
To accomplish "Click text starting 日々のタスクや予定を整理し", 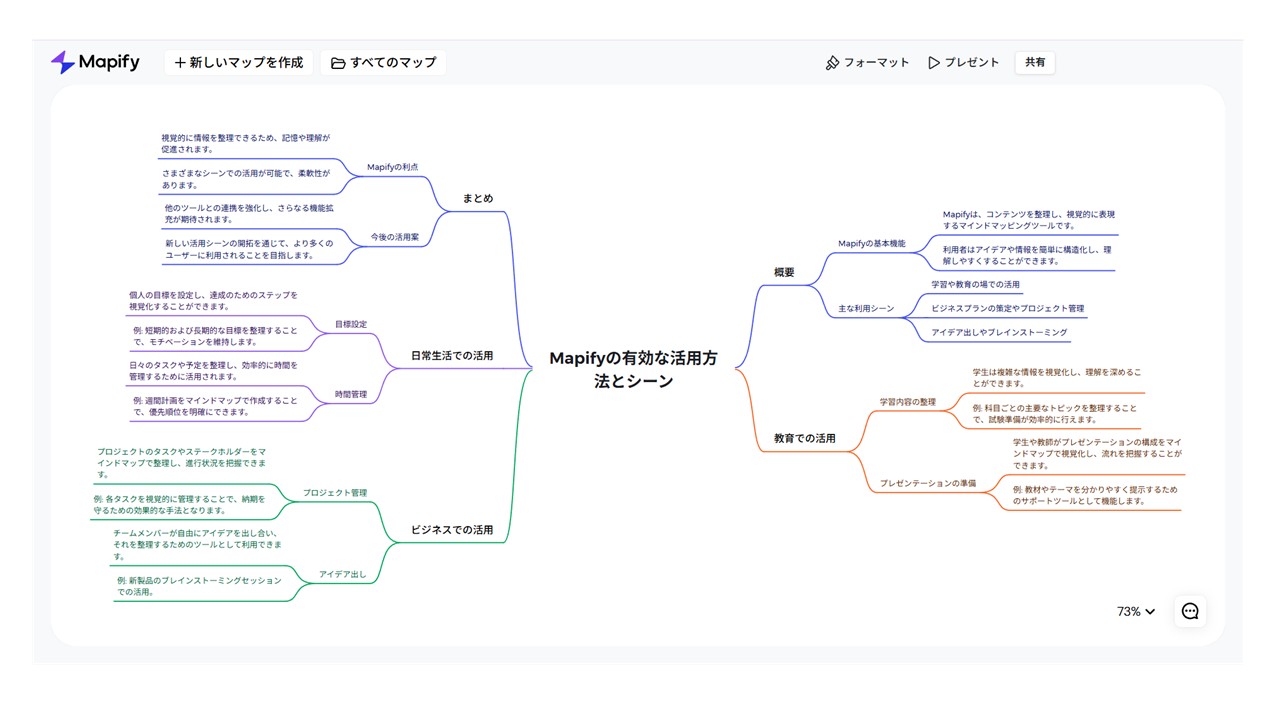I will coord(213,371).
